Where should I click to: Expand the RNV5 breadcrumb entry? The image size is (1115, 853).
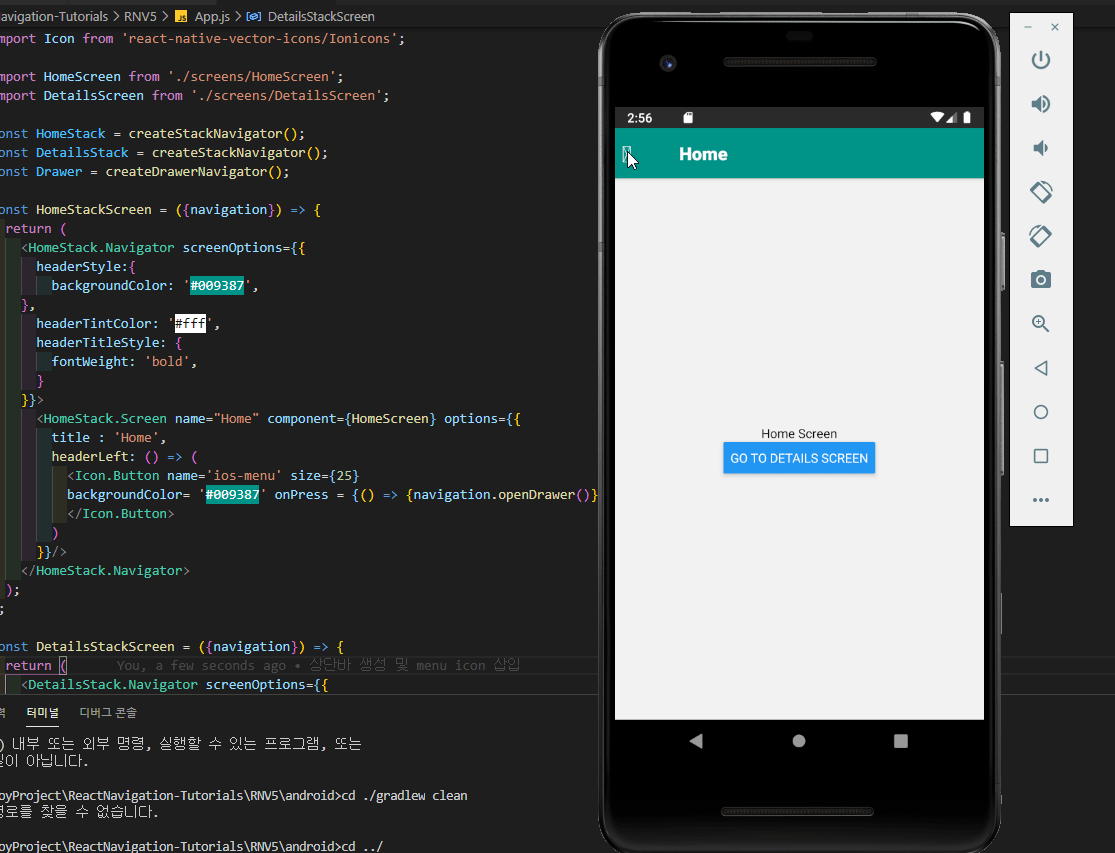point(139,16)
